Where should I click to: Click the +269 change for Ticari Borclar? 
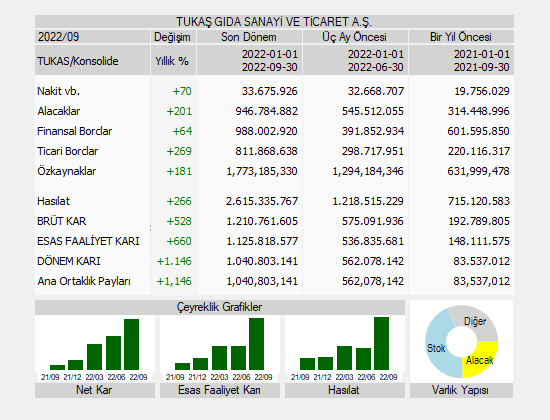click(x=179, y=151)
